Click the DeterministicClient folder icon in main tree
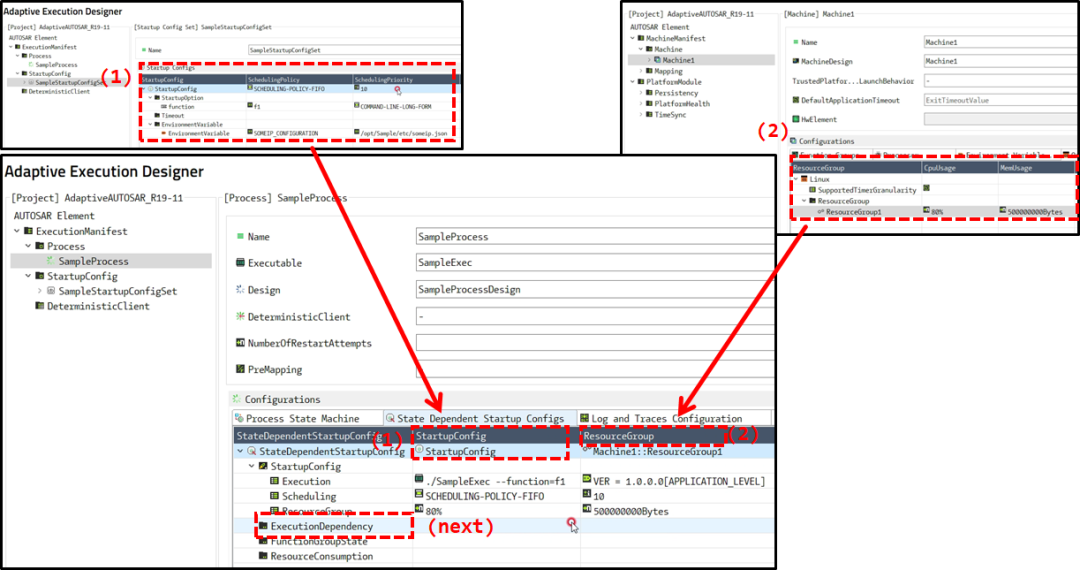1080x570 pixels. click(40, 306)
